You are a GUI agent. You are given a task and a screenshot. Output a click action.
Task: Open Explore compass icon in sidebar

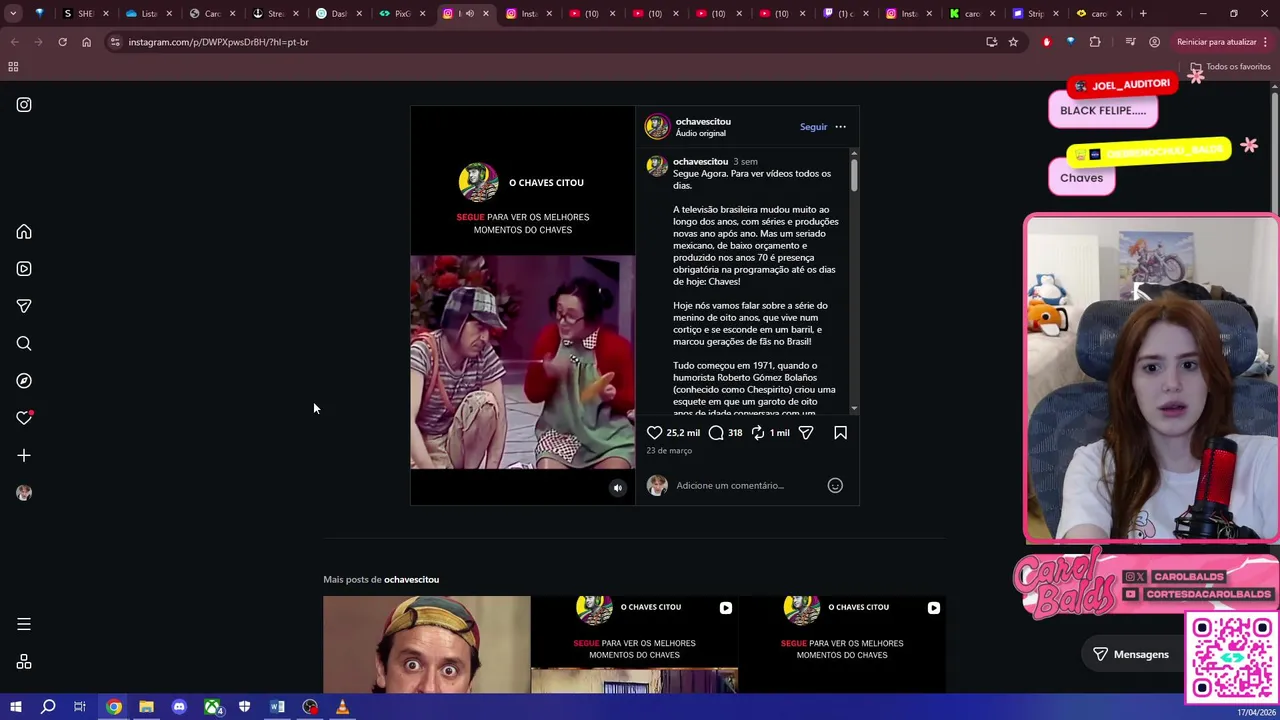[24, 380]
